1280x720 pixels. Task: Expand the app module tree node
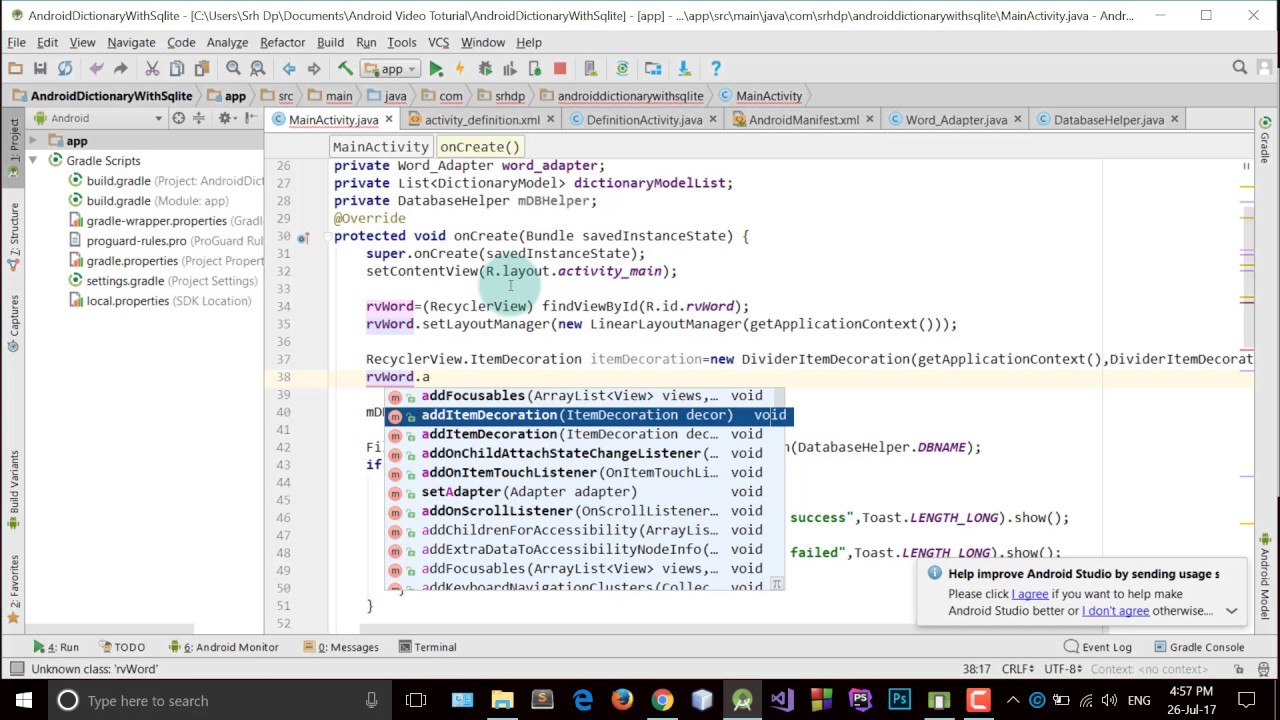click(x=33, y=141)
